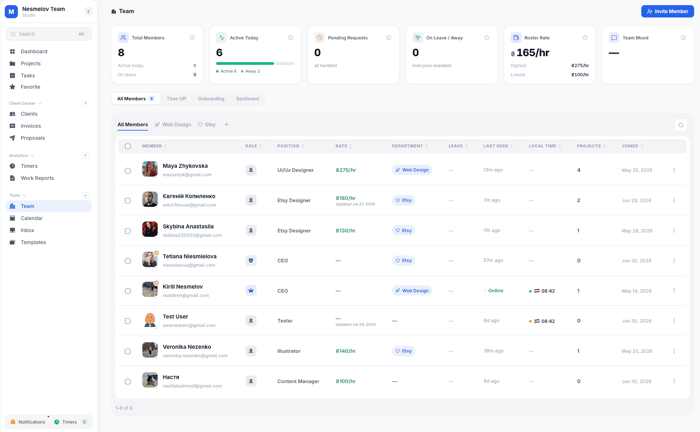Screen dimensions: 700x432
Task: Click the Active Today progress bar
Action: (255, 63)
